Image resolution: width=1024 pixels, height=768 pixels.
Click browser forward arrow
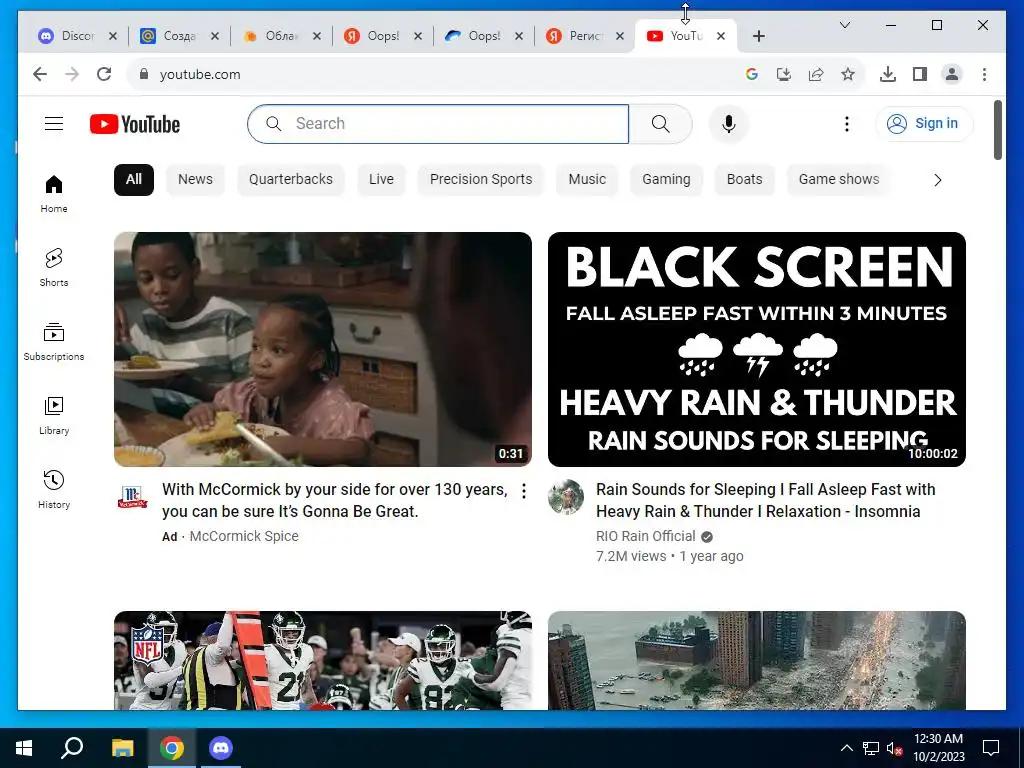(x=72, y=74)
